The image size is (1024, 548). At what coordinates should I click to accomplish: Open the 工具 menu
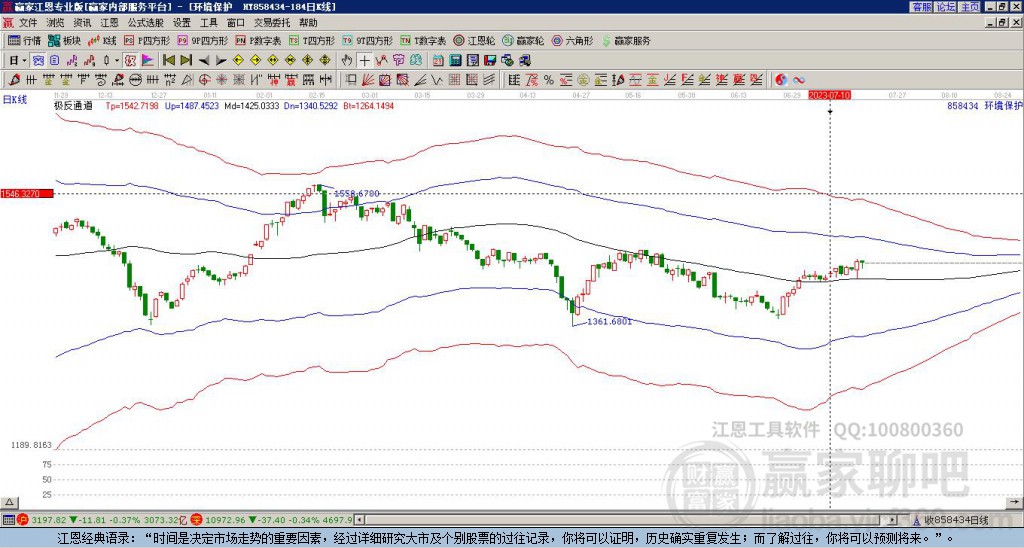[x=208, y=23]
